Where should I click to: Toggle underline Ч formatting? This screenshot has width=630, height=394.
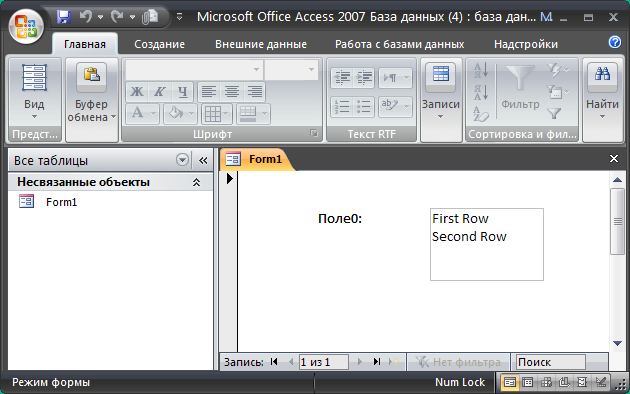182,92
